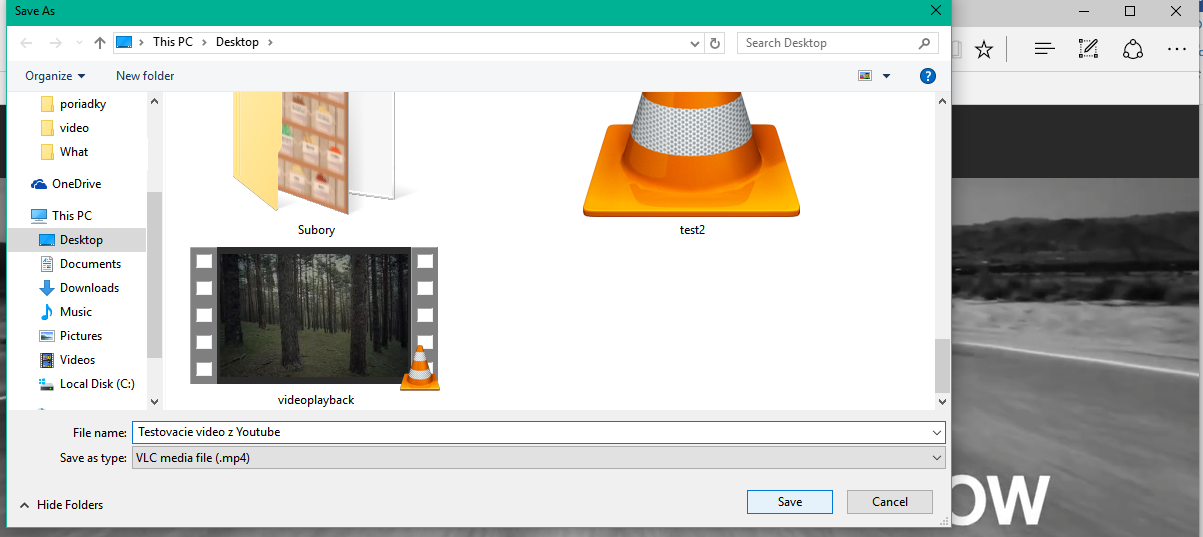Open the Hub icon in Edge
The width and height of the screenshot is (1203, 537).
pos(1045,49)
